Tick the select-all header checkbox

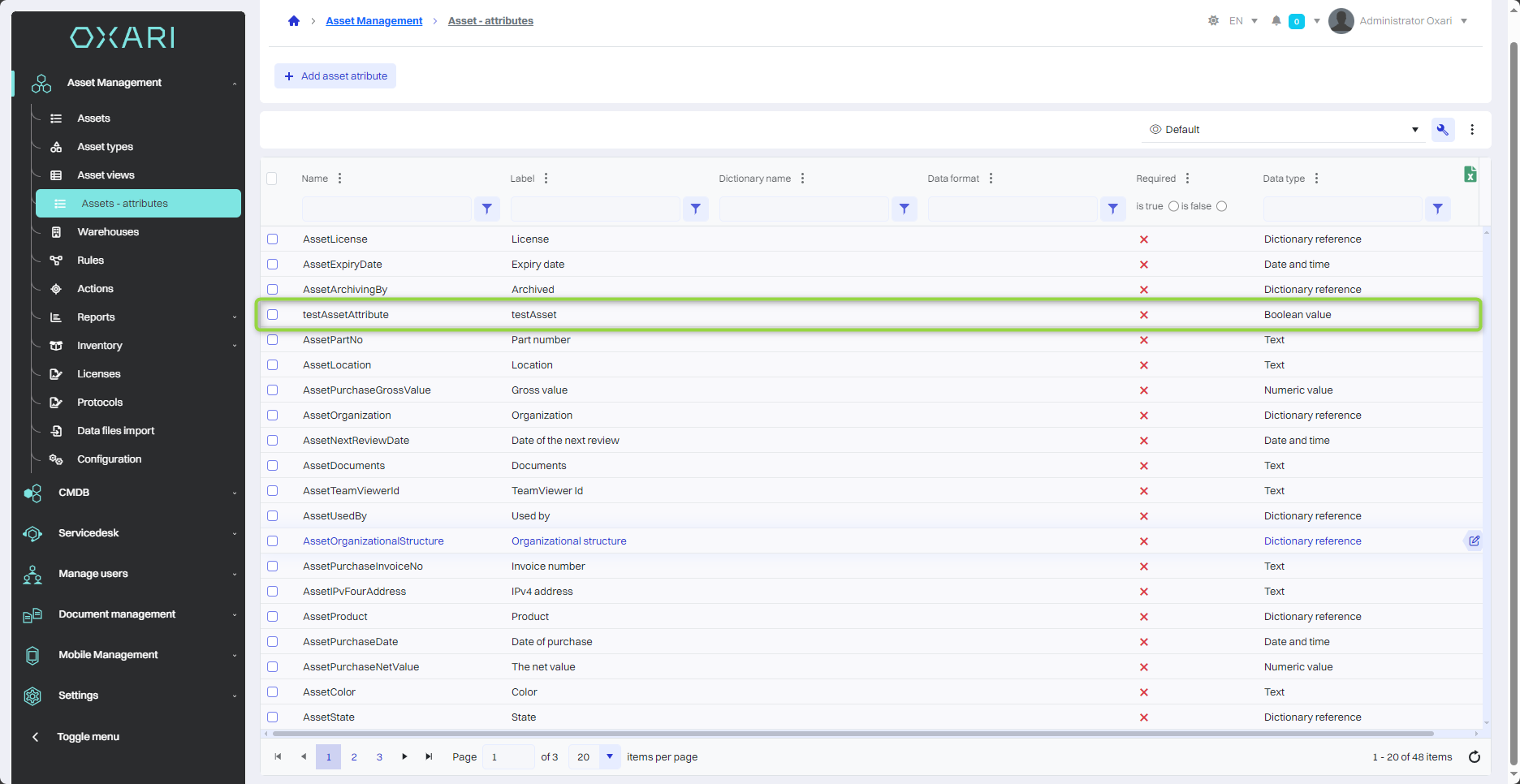tap(272, 179)
